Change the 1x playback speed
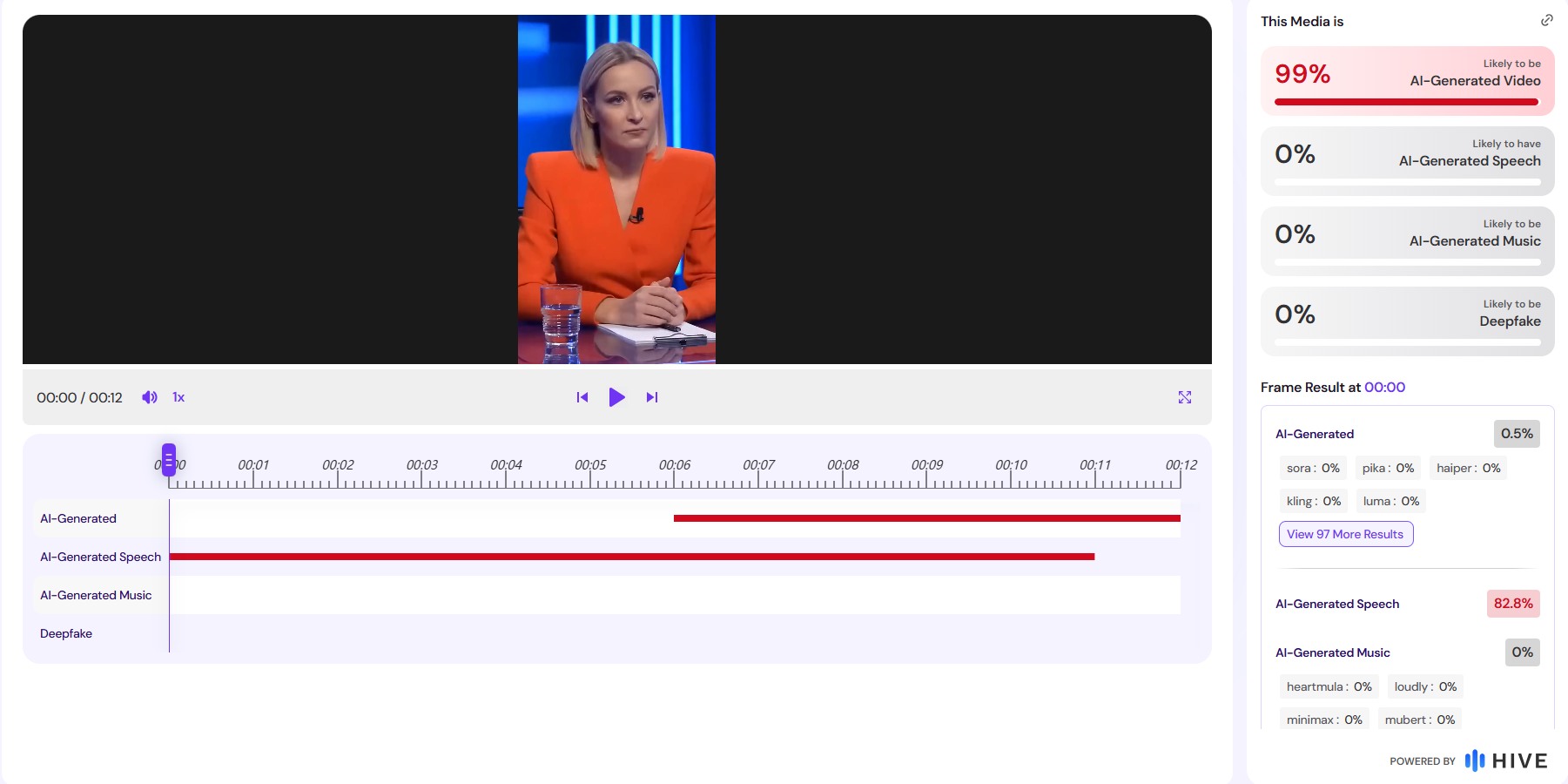The width and height of the screenshot is (1568, 784). (178, 397)
